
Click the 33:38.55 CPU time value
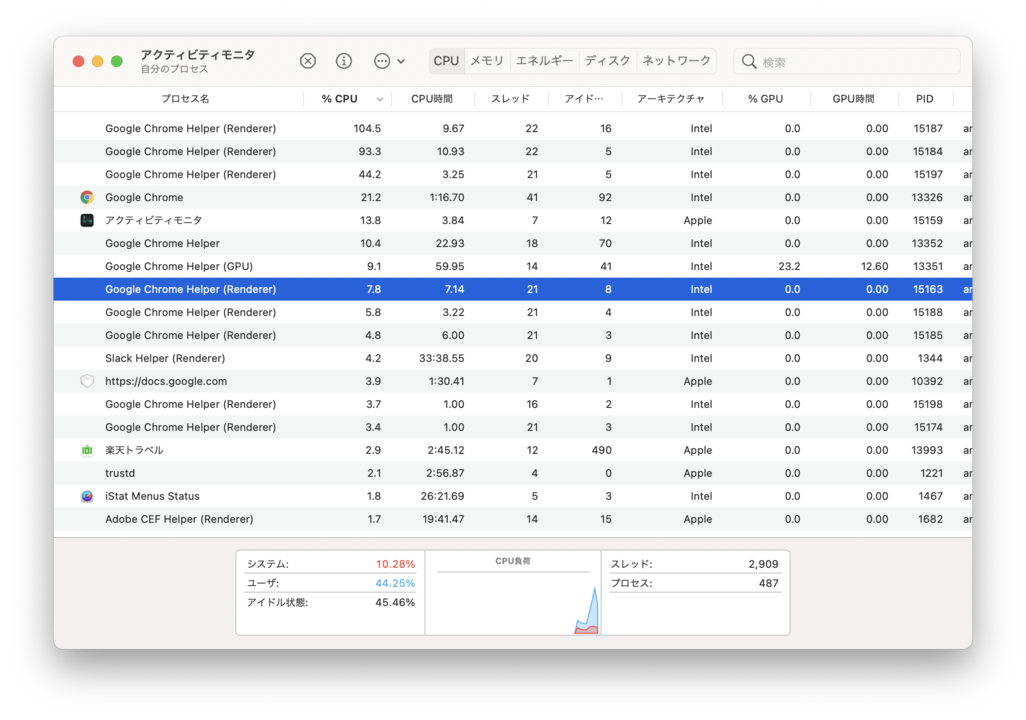click(x=442, y=358)
